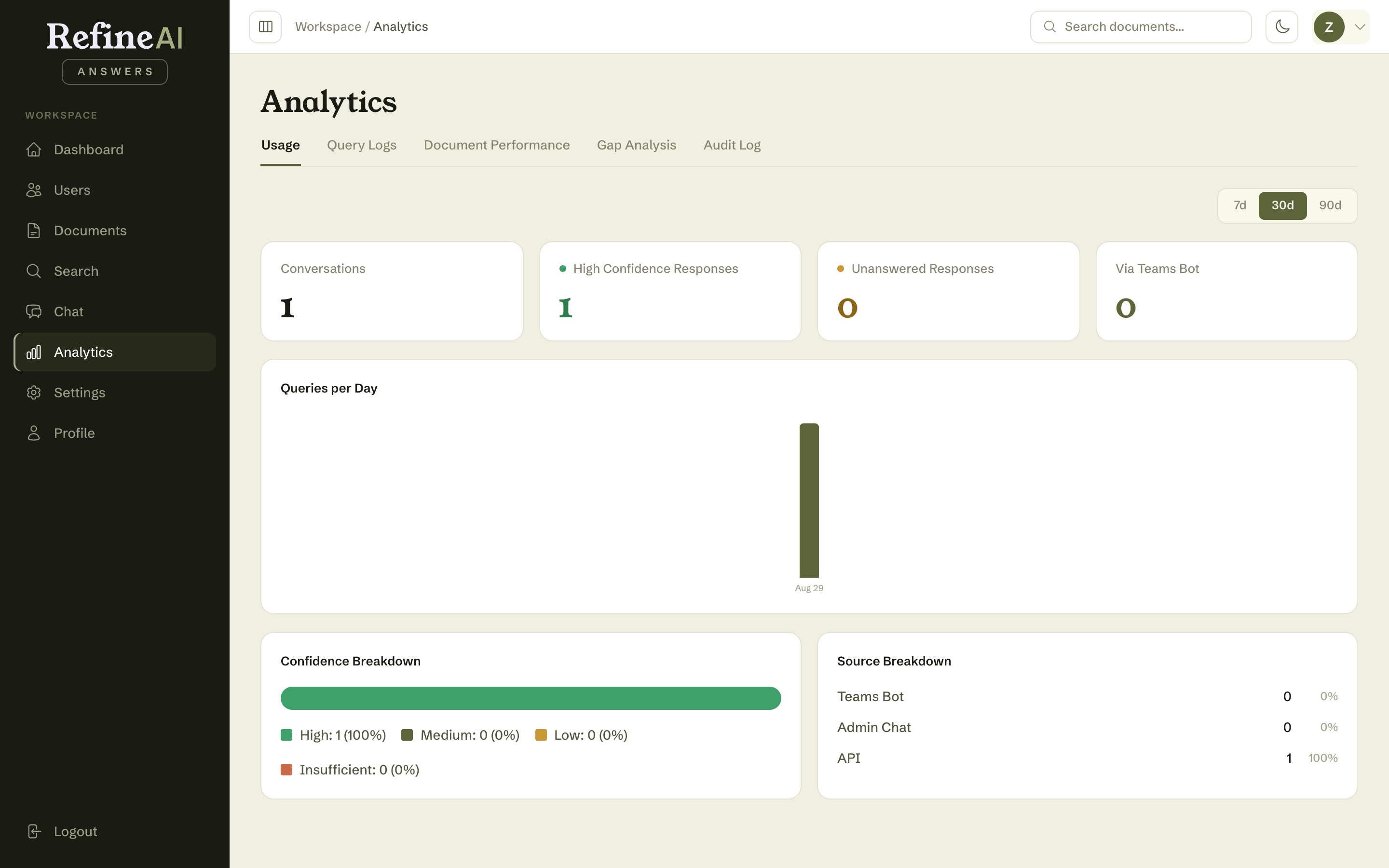The image size is (1389, 868).
Task: Open the Chat page
Action: pyautogui.click(x=115, y=312)
